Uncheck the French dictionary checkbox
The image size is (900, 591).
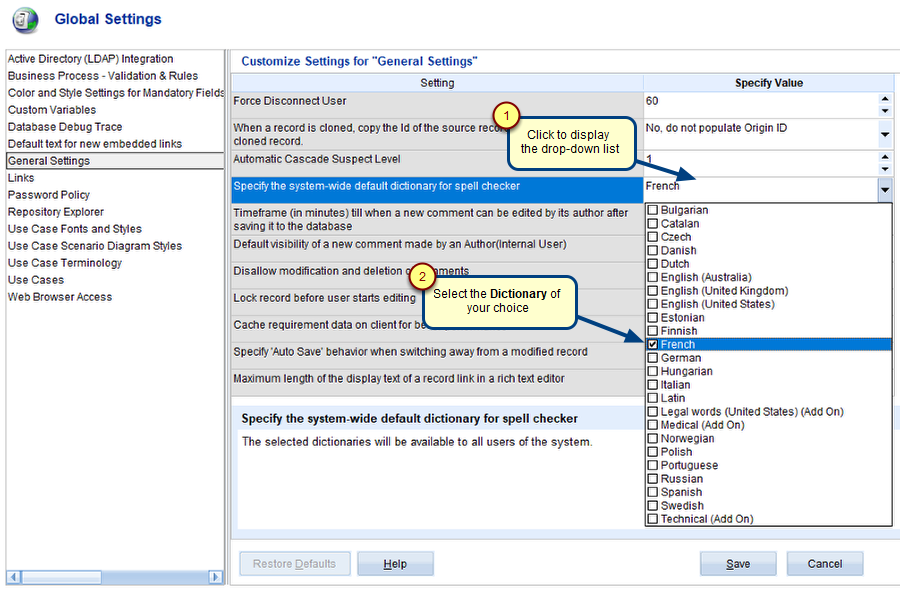tap(653, 344)
